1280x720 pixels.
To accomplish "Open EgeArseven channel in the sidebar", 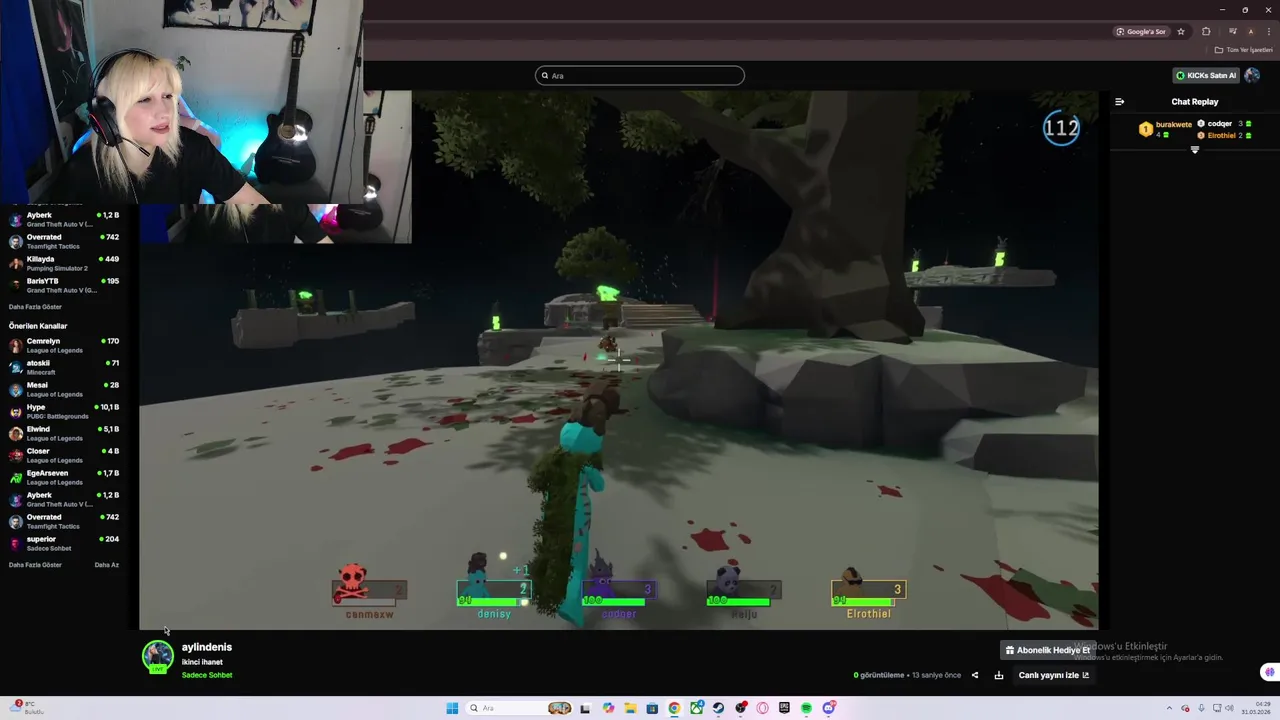I will coord(64,477).
